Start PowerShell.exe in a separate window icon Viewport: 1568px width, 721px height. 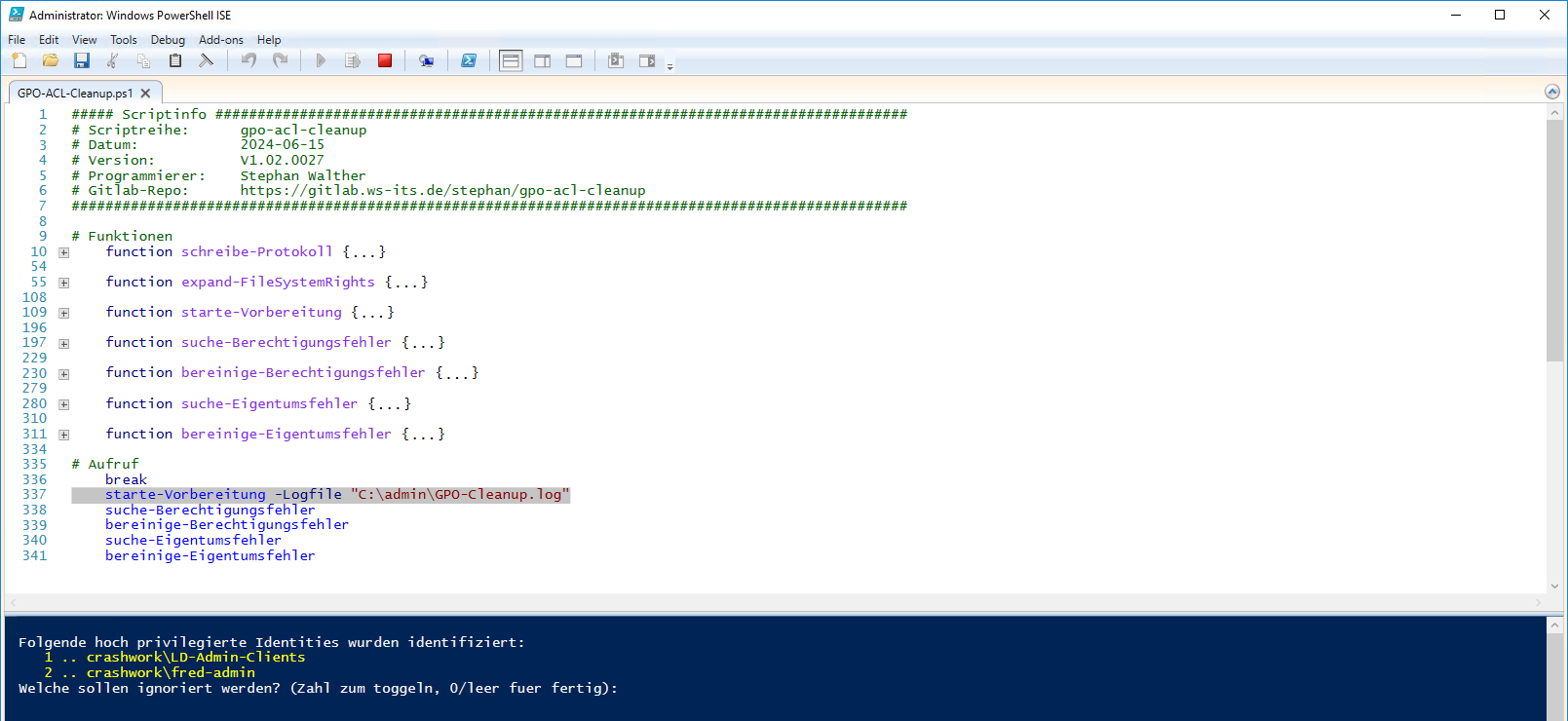469,60
